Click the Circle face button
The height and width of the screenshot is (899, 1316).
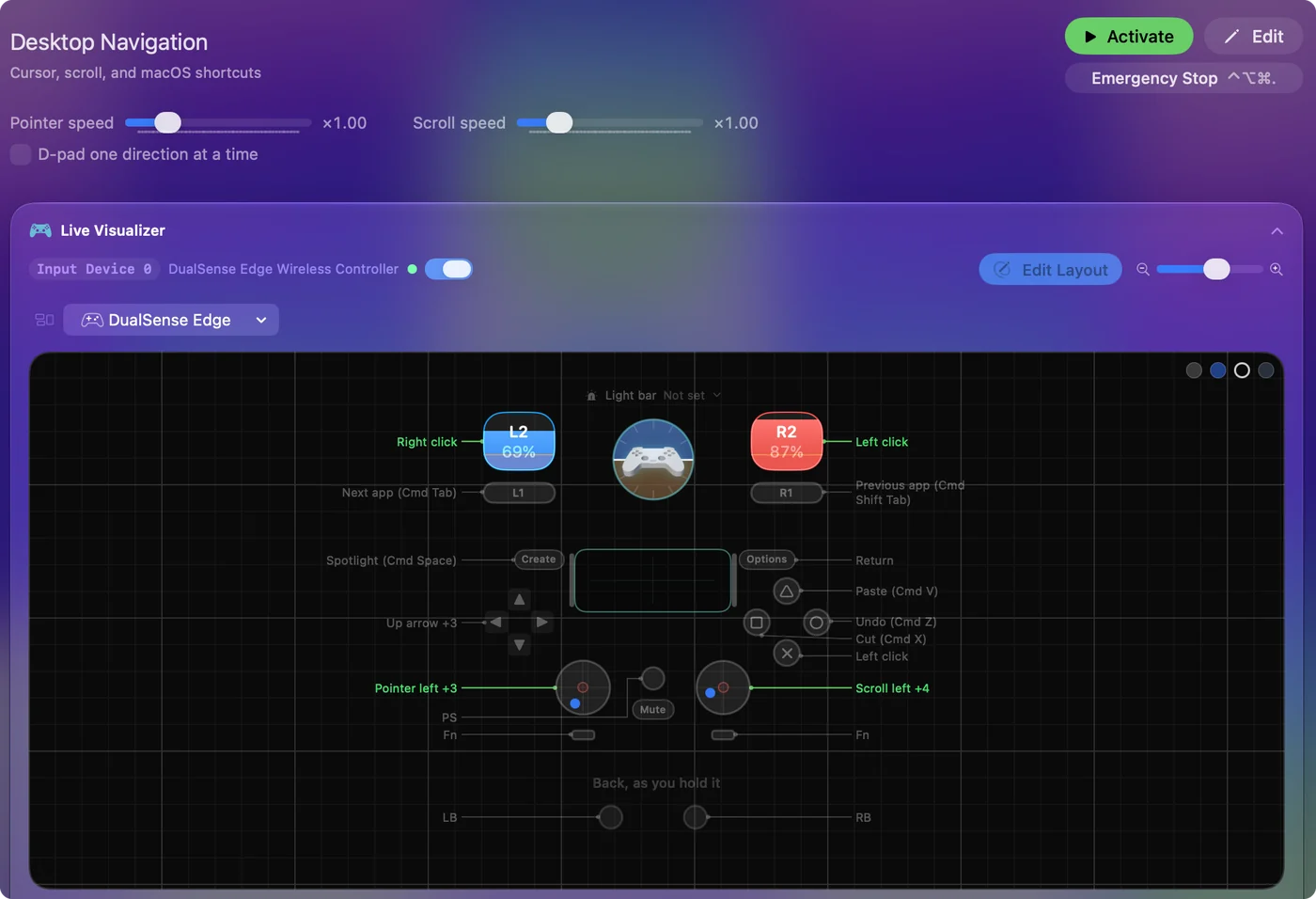pyautogui.click(x=817, y=623)
